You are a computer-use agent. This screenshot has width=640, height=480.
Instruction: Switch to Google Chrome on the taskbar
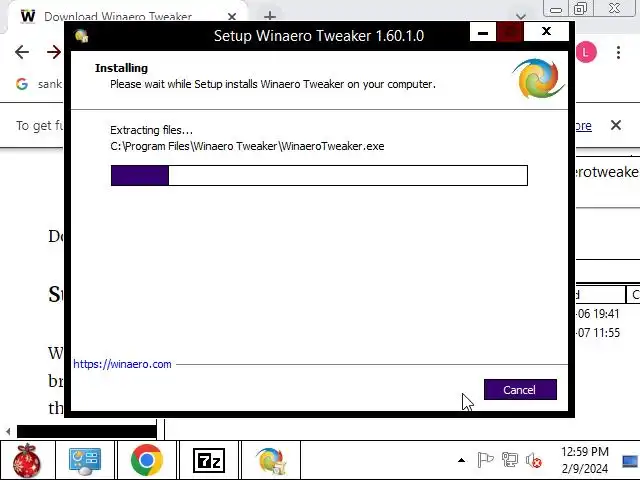point(147,461)
